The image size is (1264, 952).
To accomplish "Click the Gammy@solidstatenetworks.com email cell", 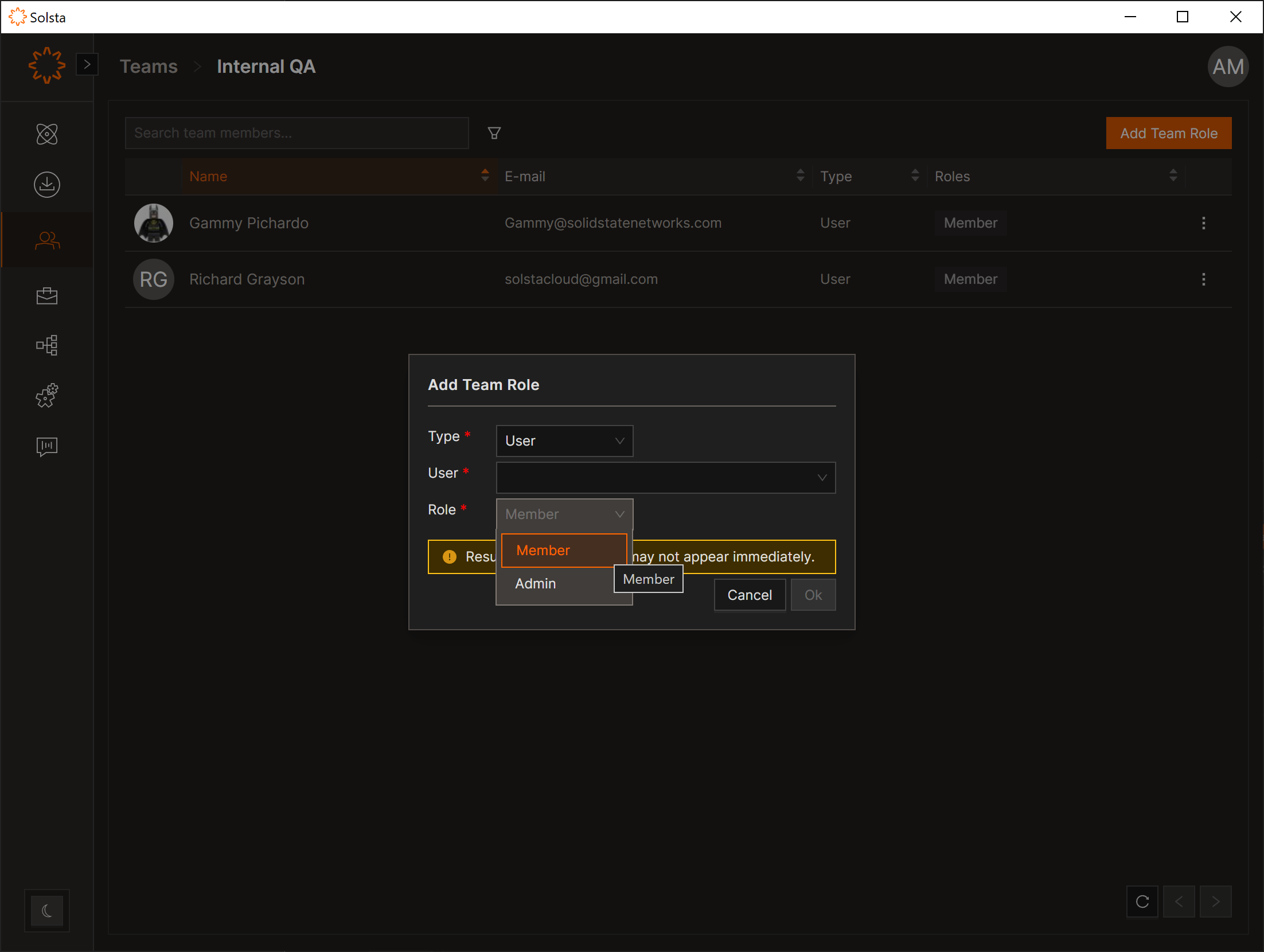I will point(613,223).
